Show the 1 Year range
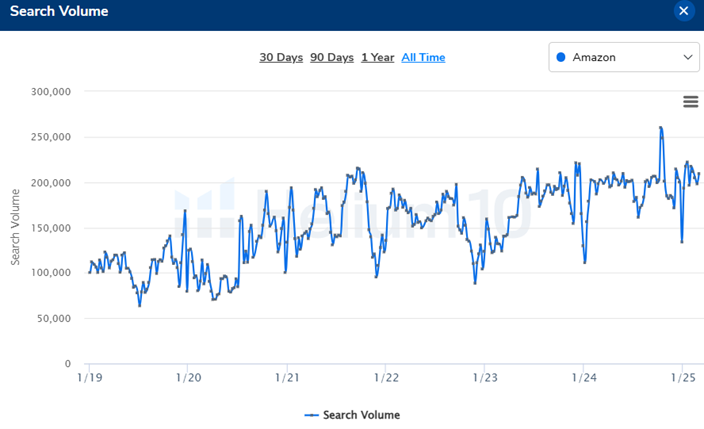Screen dimensions: 704x429 377,57
